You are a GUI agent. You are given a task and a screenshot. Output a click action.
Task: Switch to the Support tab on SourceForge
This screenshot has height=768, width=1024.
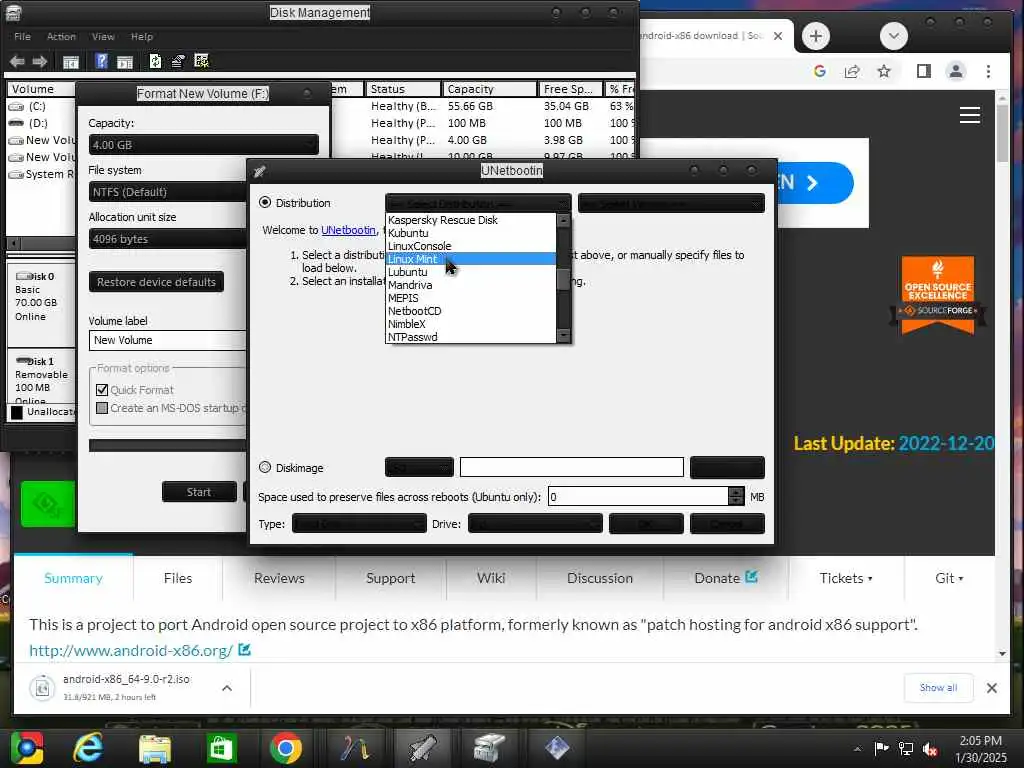(x=391, y=578)
